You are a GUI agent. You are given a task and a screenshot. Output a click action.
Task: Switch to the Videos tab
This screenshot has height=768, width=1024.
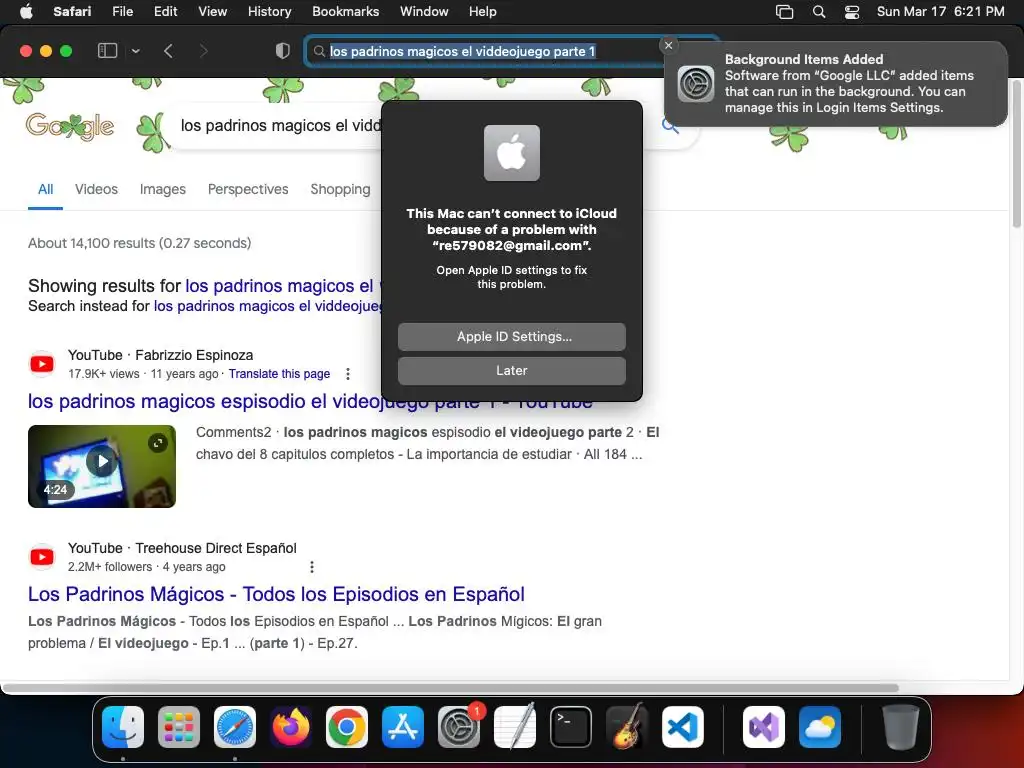coord(96,189)
